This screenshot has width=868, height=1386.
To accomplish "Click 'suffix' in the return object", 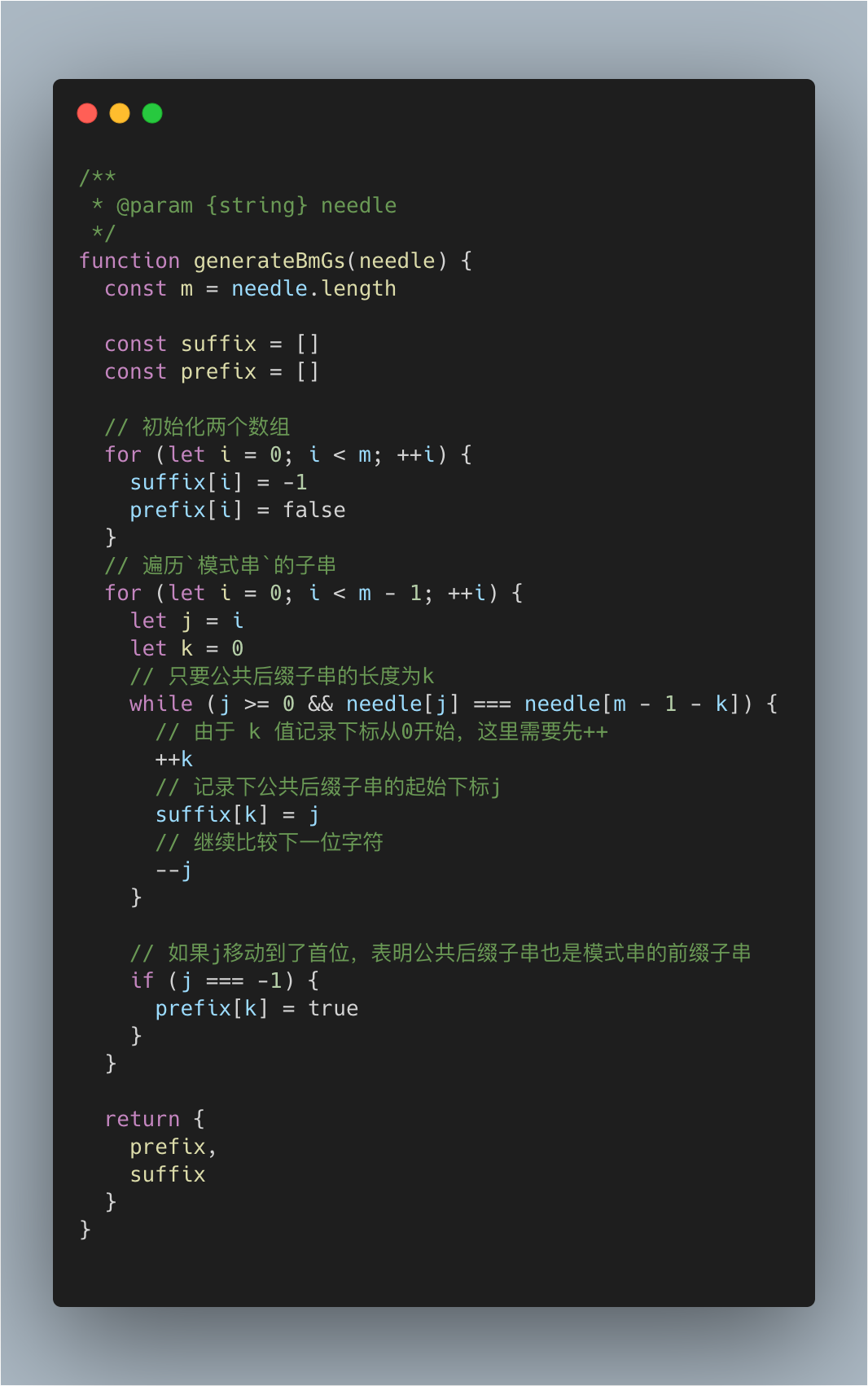I will click(x=168, y=1174).
